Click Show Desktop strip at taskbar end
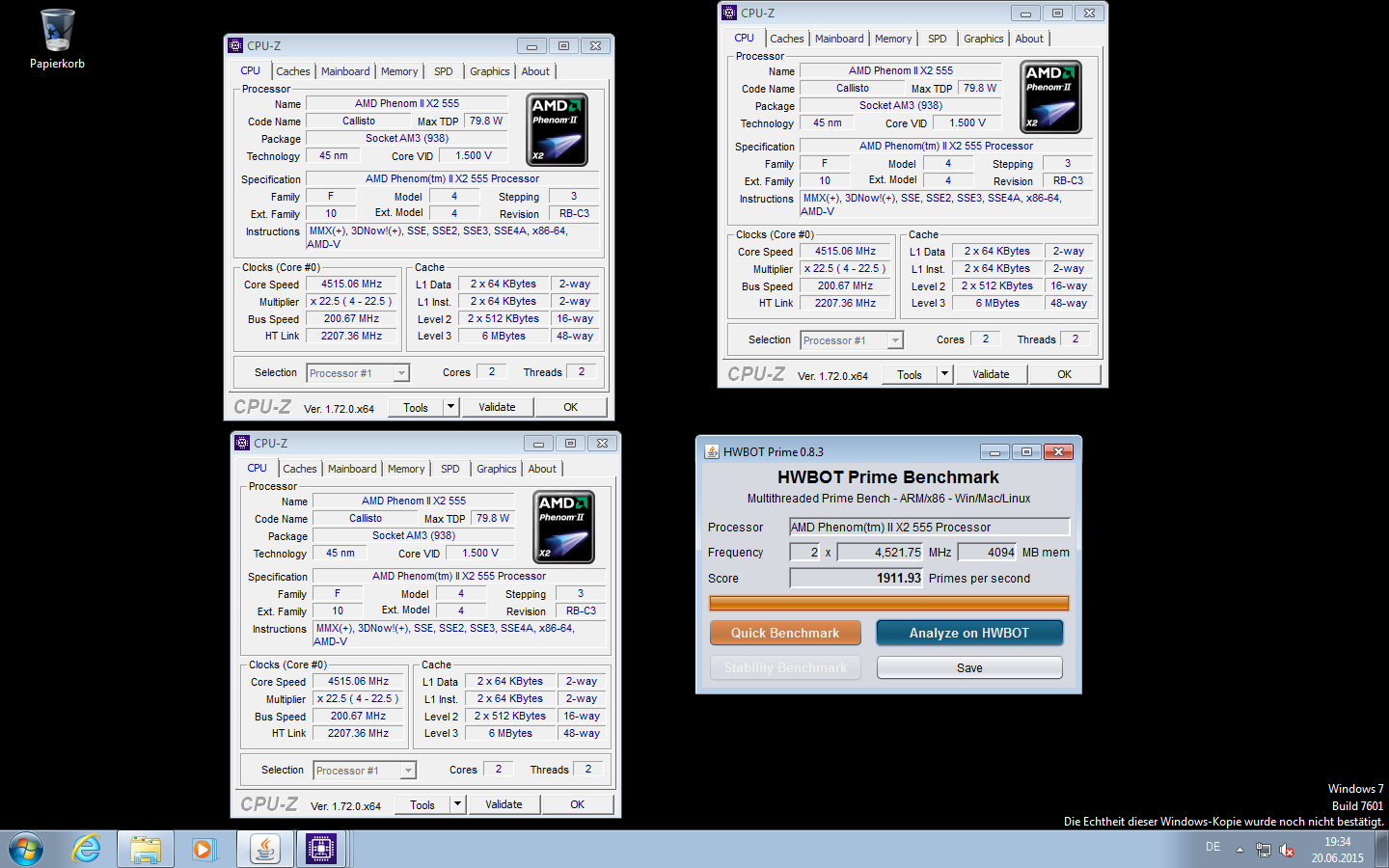Viewport: 1389px width, 868px height. coord(1381,850)
